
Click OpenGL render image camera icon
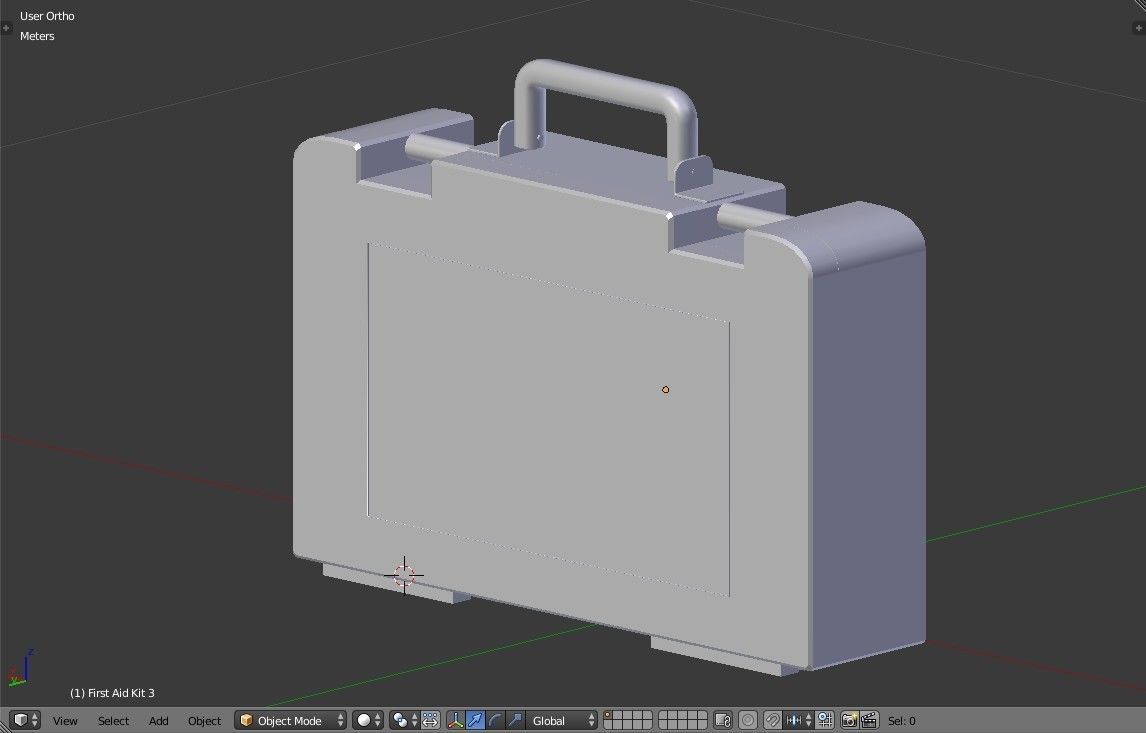(849, 721)
